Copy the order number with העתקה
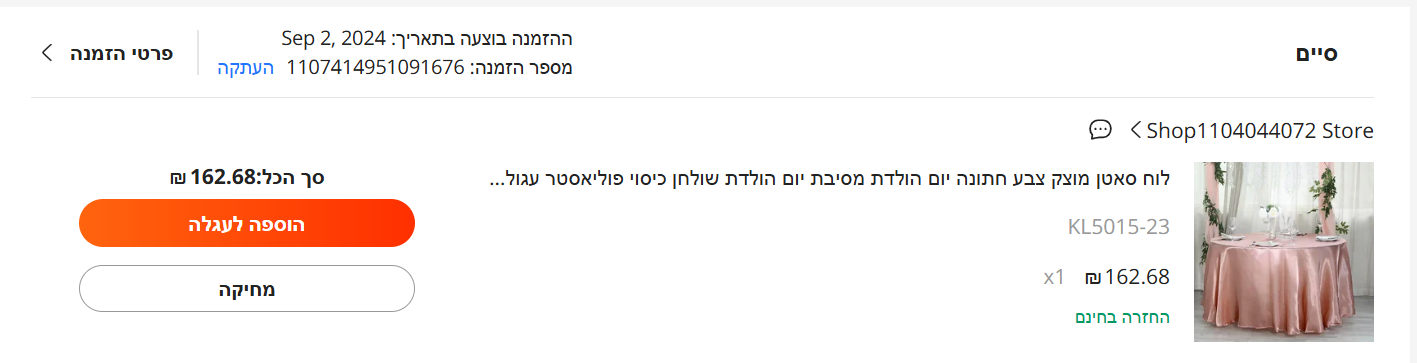Viewport: 1417px width, 363px height. point(245,69)
